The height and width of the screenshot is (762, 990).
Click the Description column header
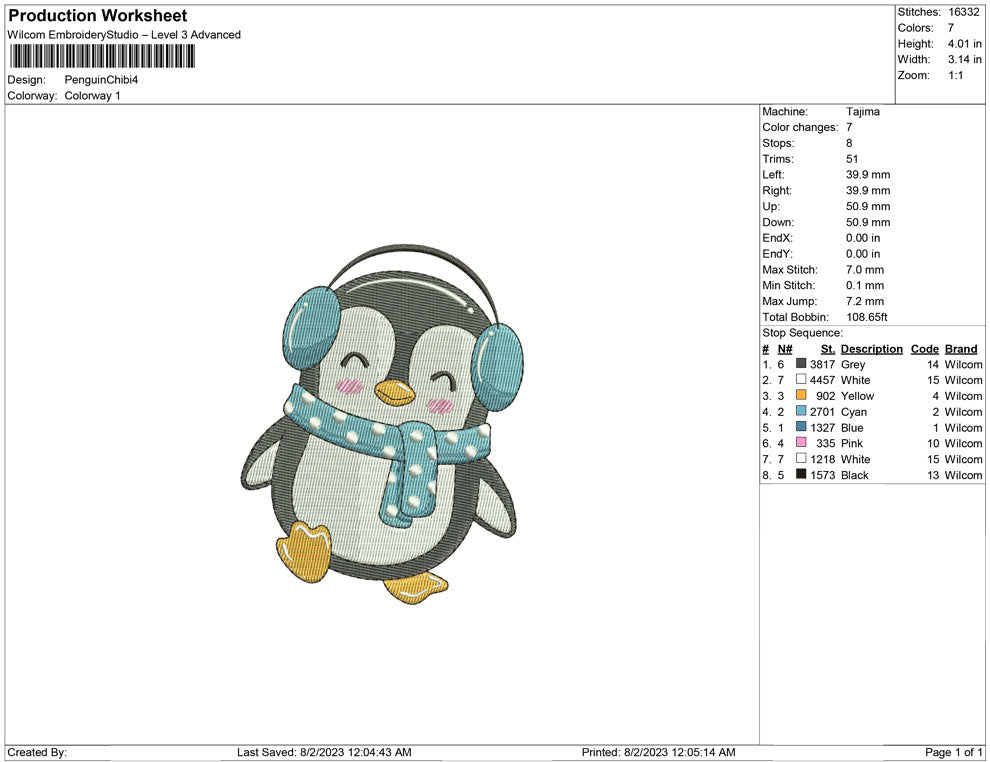pyautogui.click(x=871, y=349)
